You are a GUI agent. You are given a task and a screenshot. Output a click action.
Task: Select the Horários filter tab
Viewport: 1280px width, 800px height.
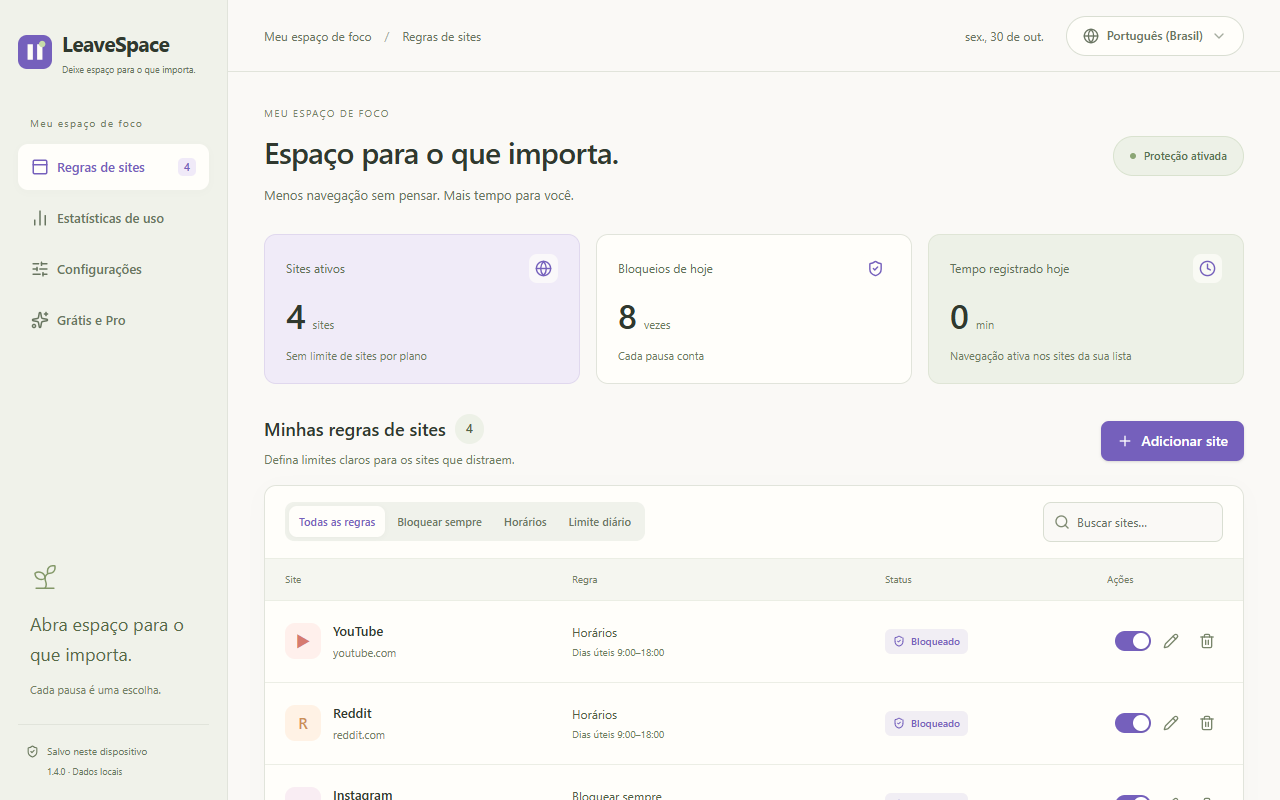point(525,522)
